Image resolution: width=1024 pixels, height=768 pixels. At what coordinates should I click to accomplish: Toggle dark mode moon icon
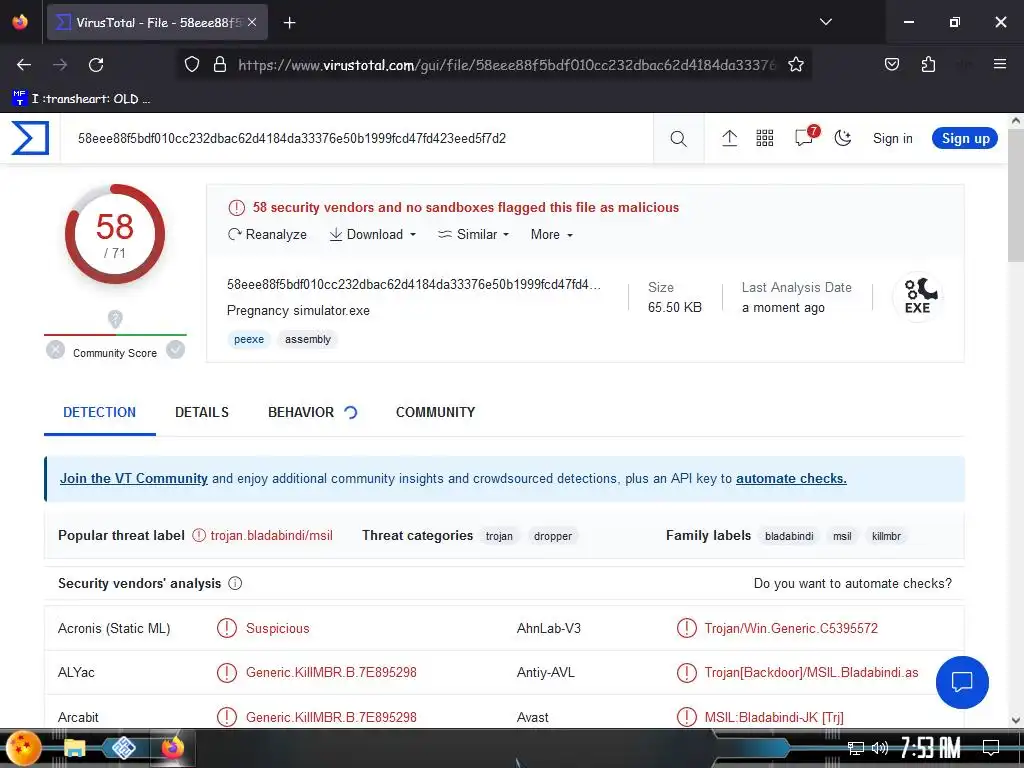pyautogui.click(x=843, y=138)
